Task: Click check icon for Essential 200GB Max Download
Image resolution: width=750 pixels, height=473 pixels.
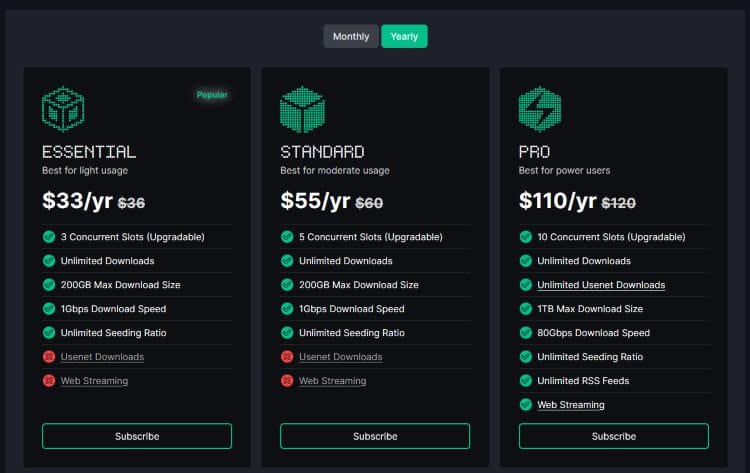Action: click(49, 285)
